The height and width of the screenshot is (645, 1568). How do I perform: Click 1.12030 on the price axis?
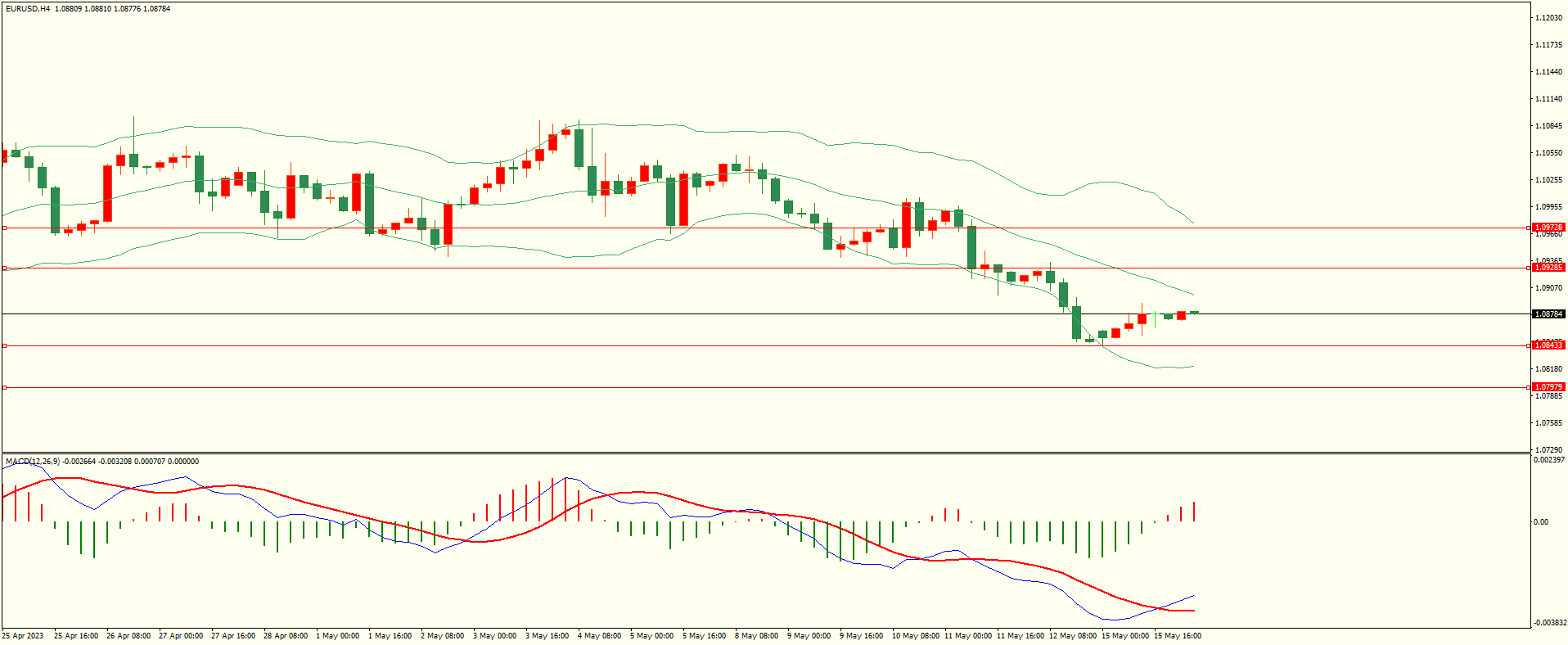[1548, 18]
